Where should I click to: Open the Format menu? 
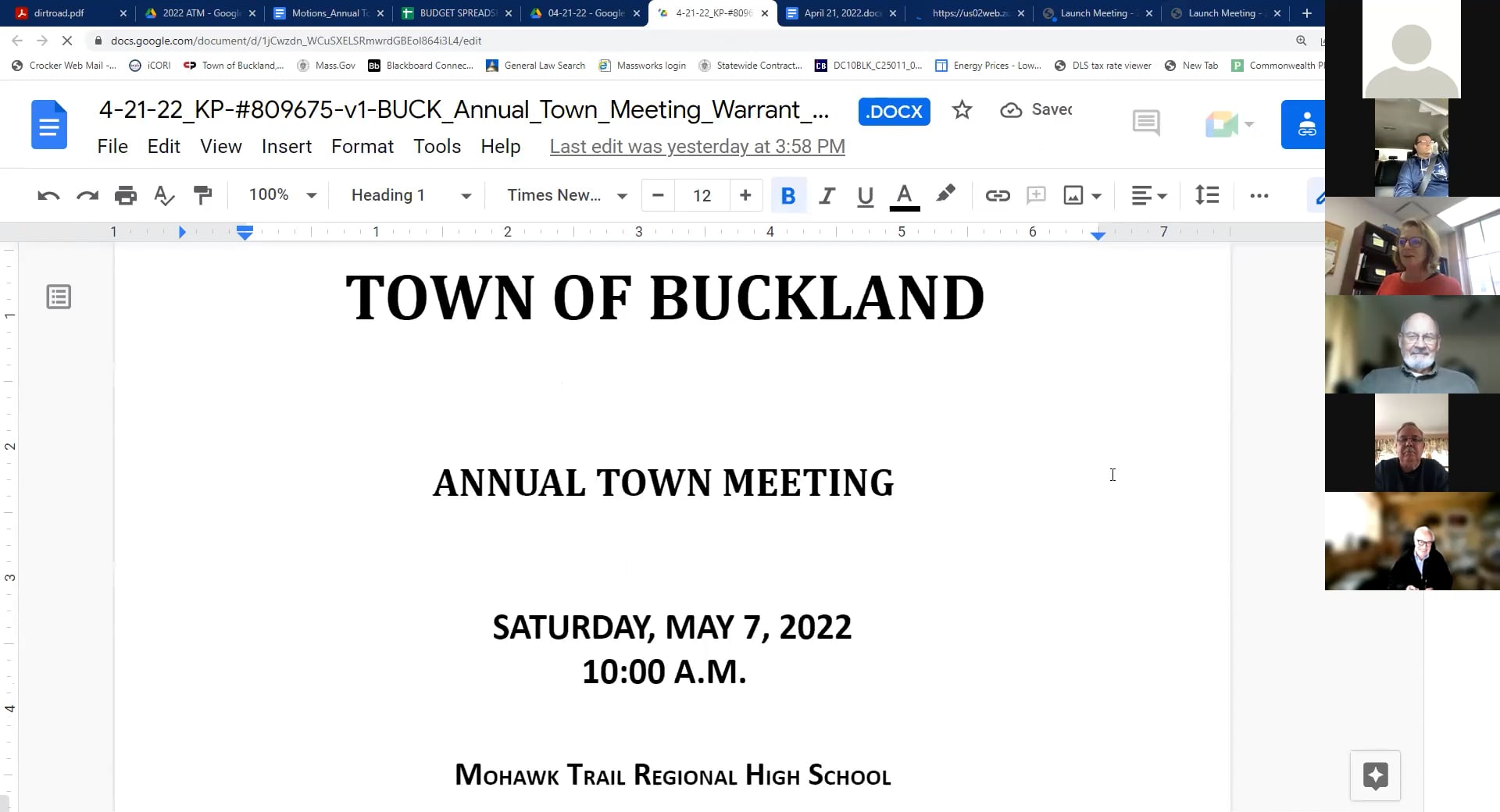[x=362, y=147]
